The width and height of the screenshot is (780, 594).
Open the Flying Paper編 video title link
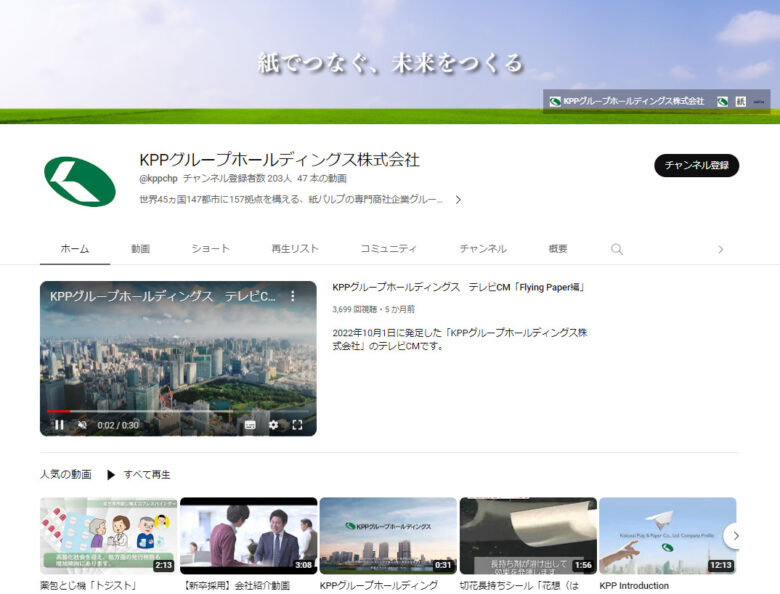point(458,287)
